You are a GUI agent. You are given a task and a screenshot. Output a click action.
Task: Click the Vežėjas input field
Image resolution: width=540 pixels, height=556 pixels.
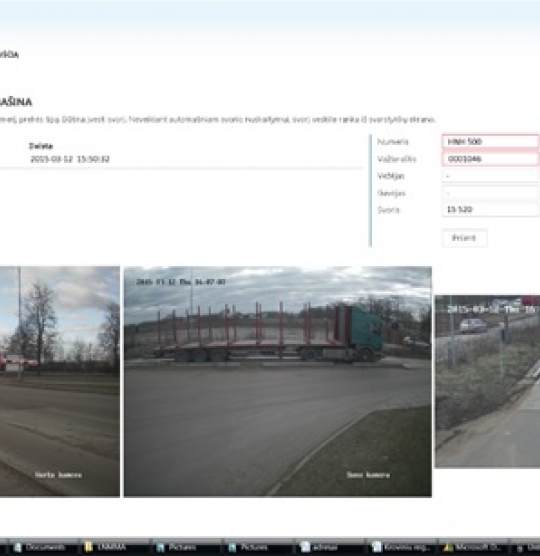[x=490, y=176]
